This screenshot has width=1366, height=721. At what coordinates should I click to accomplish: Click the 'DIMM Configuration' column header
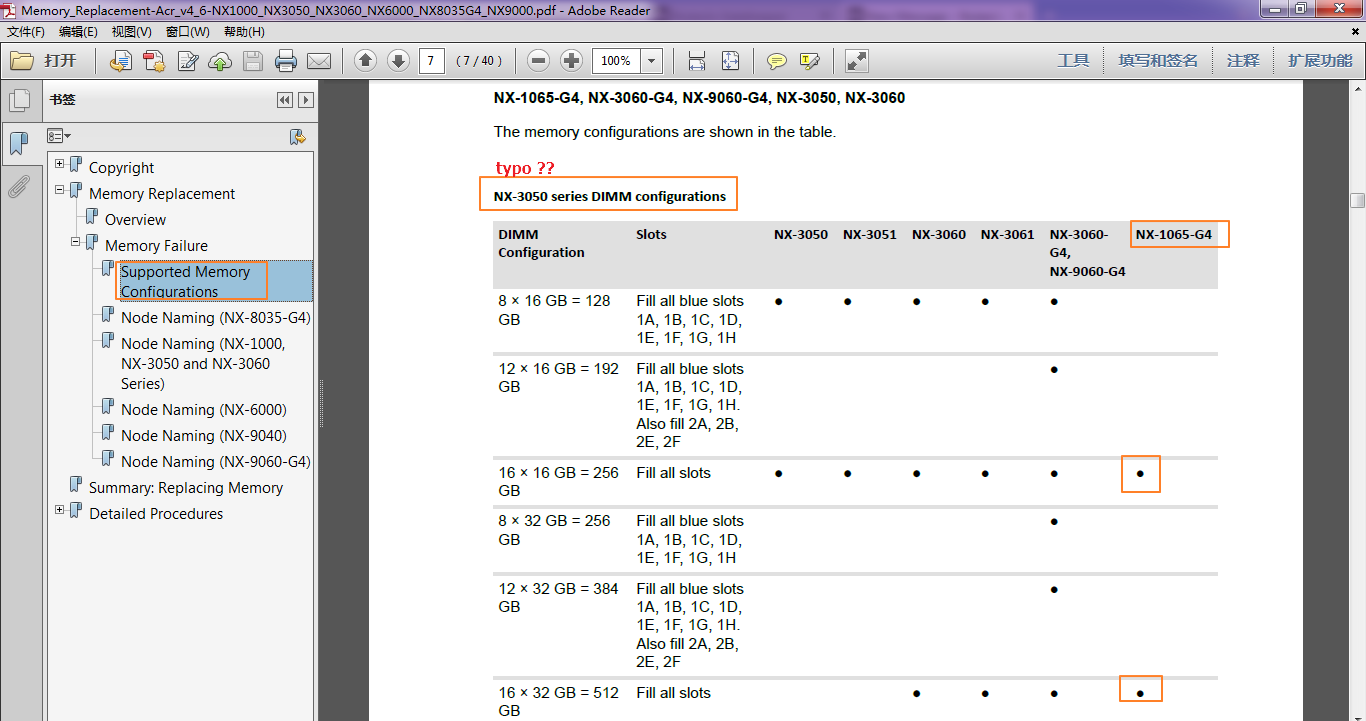541,243
